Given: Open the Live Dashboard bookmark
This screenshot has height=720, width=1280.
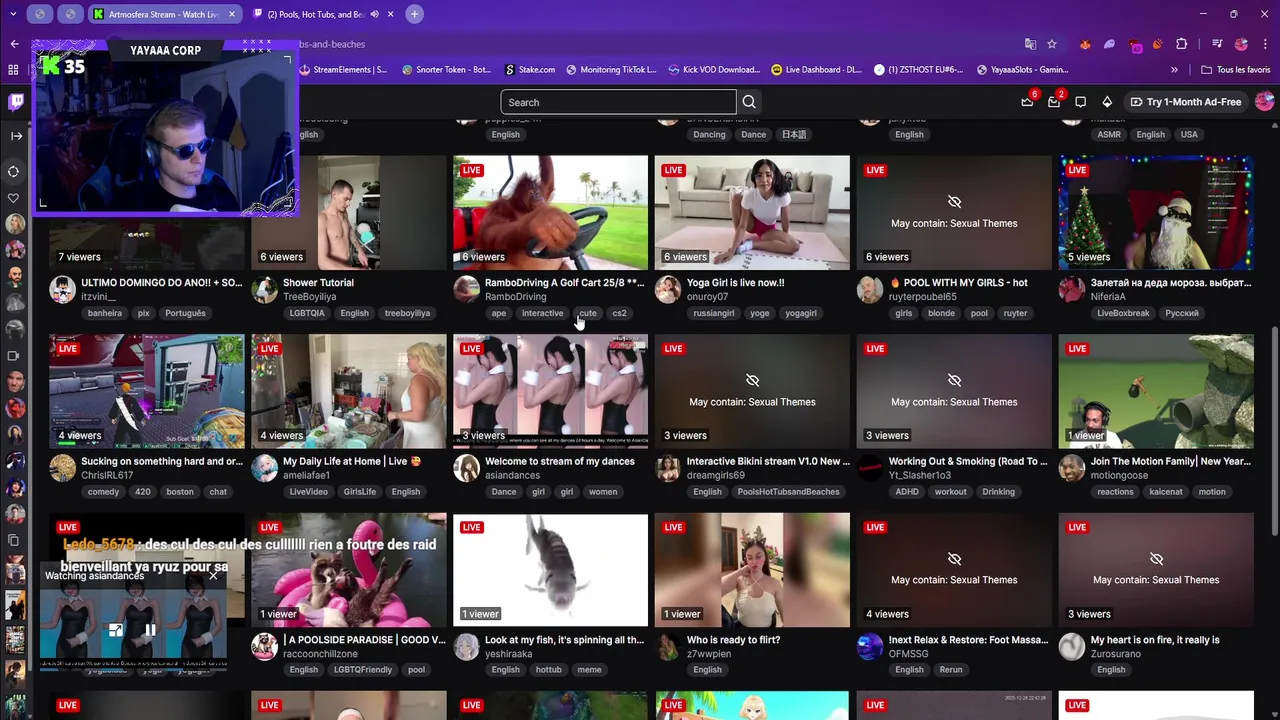Looking at the screenshot, I should [x=816, y=70].
